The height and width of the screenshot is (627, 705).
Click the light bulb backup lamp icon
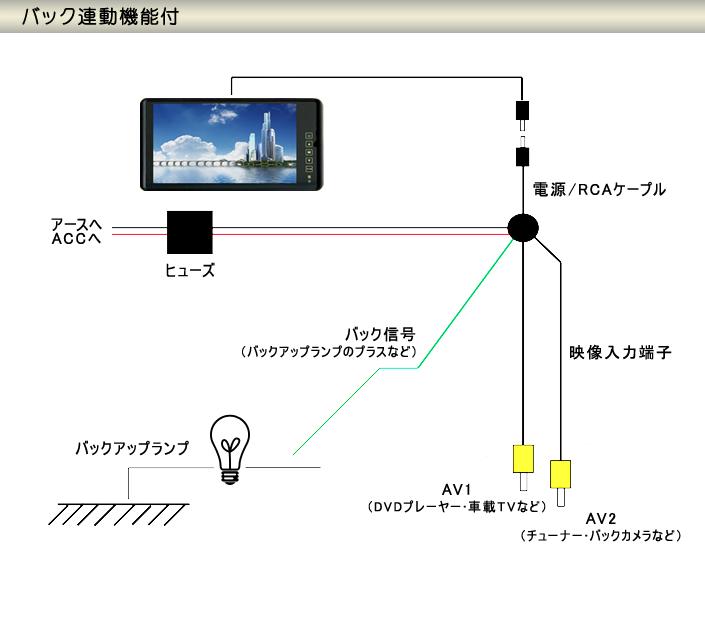tap(230, 450)
